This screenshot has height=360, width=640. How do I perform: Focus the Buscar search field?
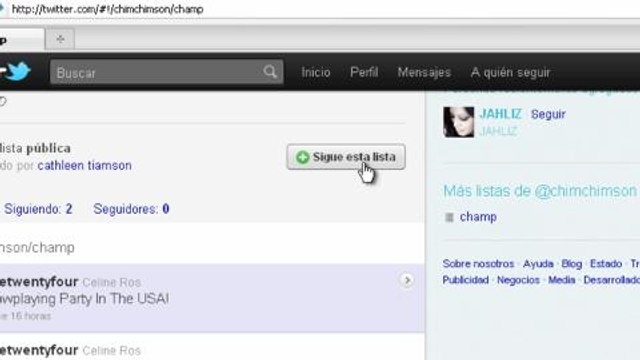167,72
